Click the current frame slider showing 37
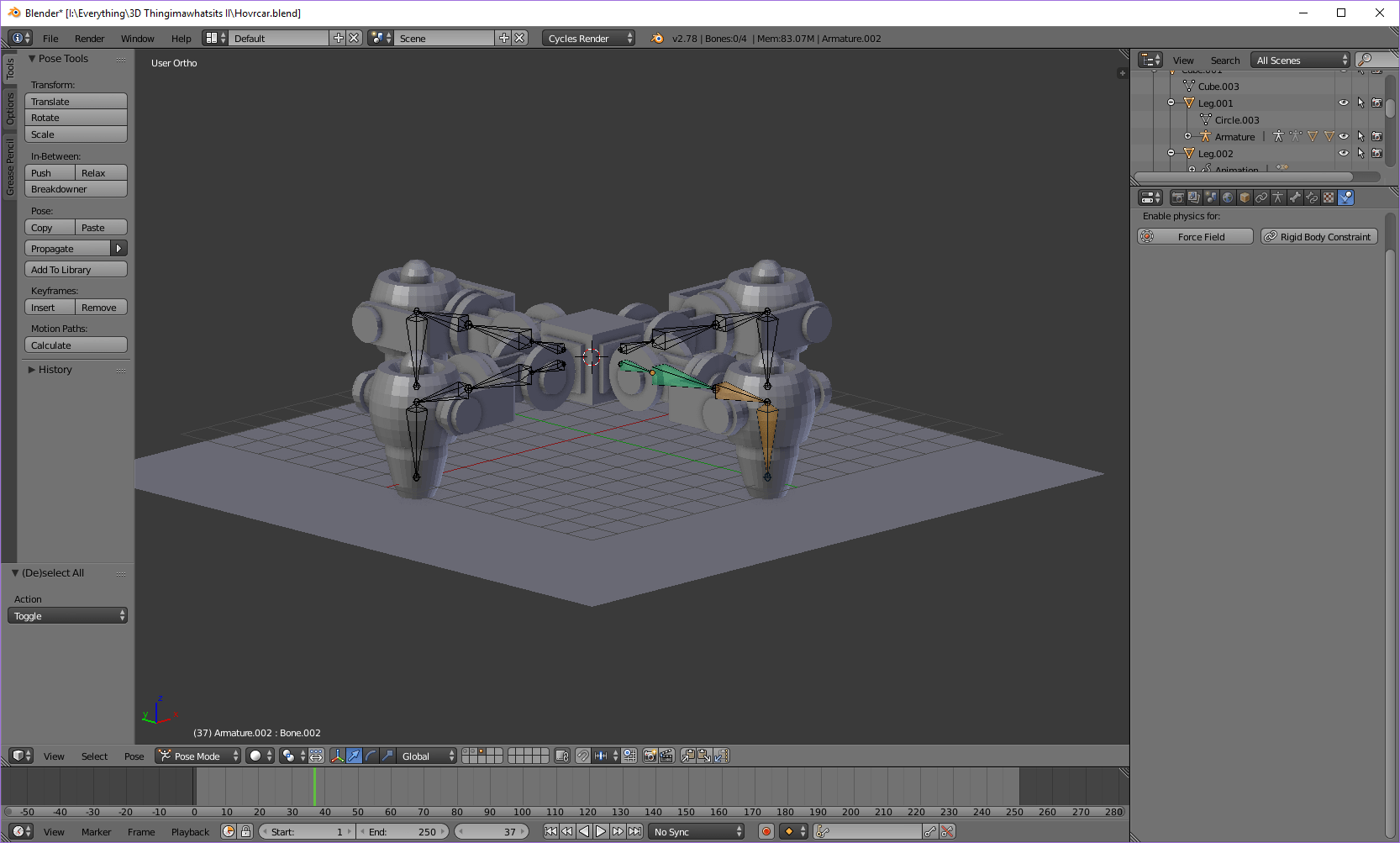This screenshot has width=1400, height=843. [x=492, y=831]
